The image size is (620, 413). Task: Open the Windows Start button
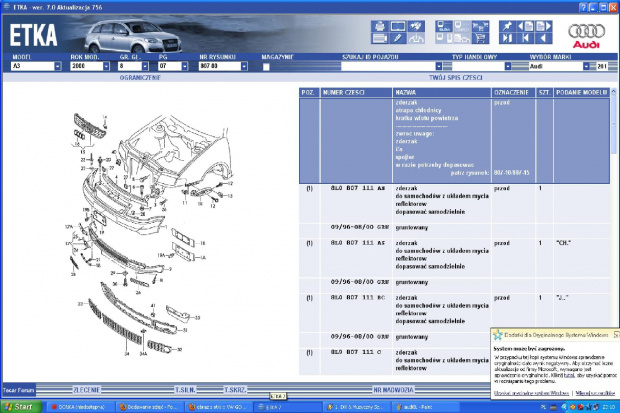21,407
